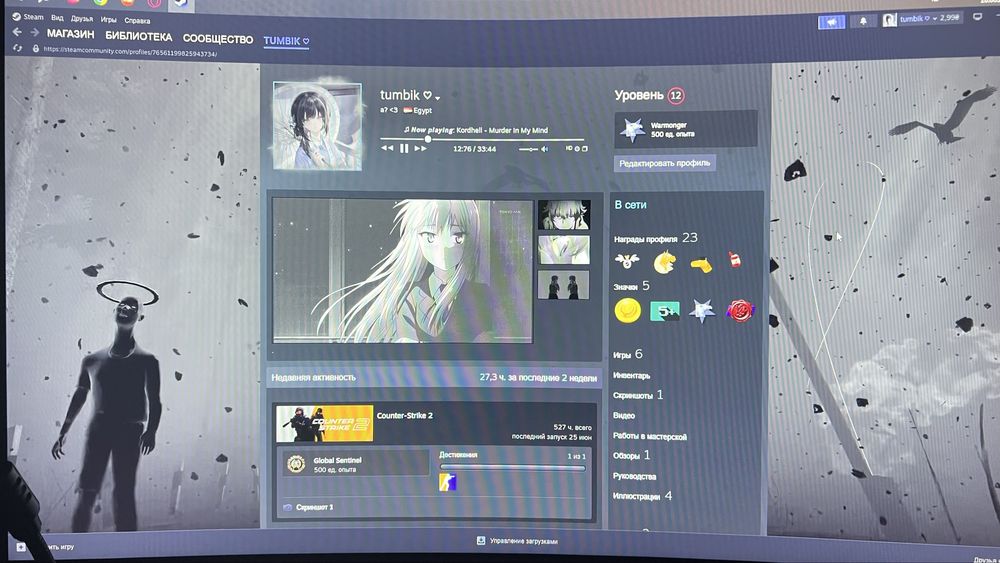Click the track progress slider knob
The height and width of the screenshot is (563, 1000).
click(428, 138)
